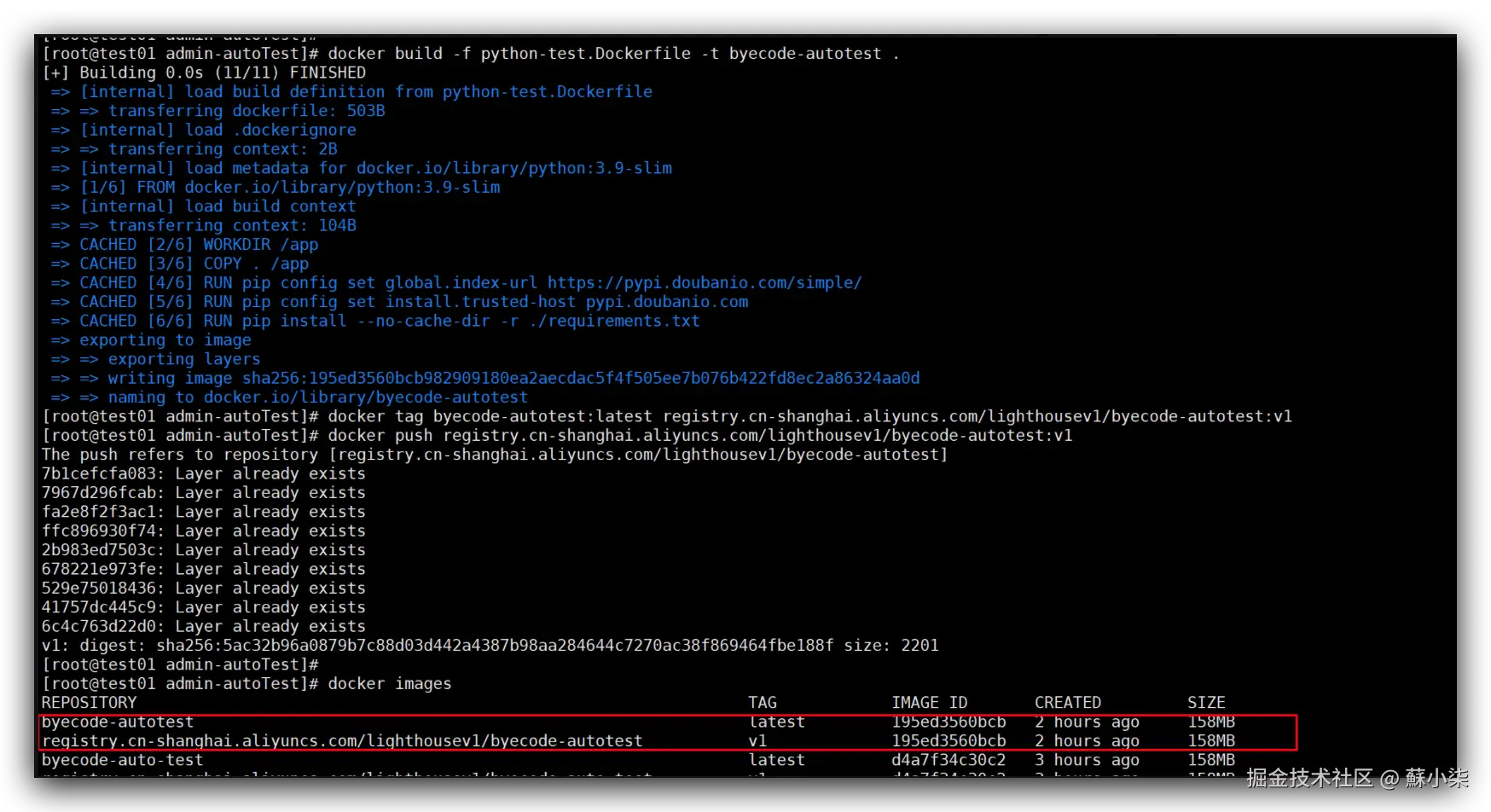Viewport: 1491px width, 812px height.
Task: Click the image ID d4a7f34c30c2 in the byecode-auto-test row
Action: click(949, 760)
